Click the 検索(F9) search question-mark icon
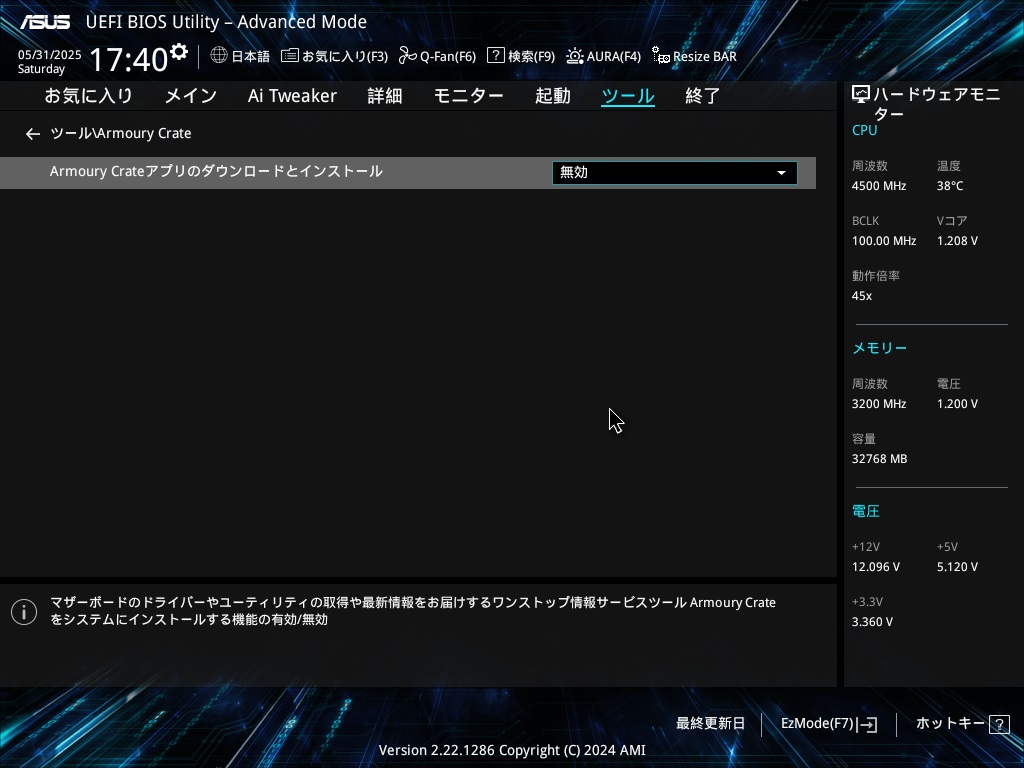The image size is (1024, 768). point(496,56)
